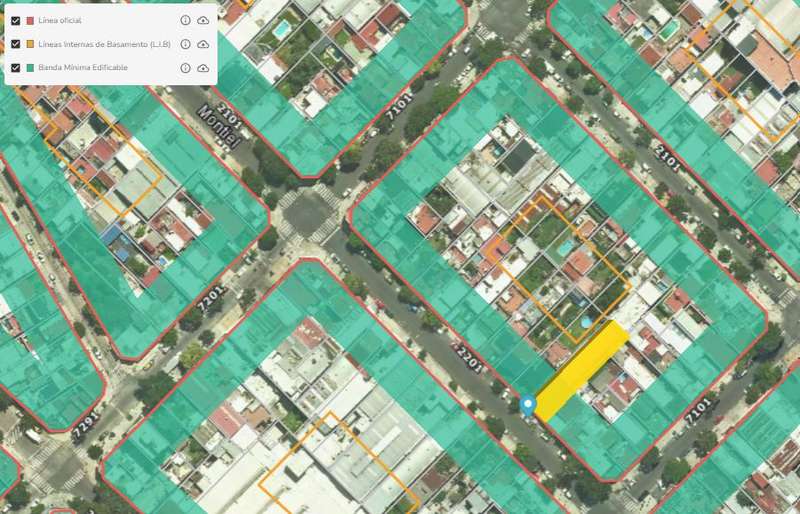Uncheck the Línea oficial layer checkbox
The width and height of the screenshot is (800, 514).
pos(15,20)
